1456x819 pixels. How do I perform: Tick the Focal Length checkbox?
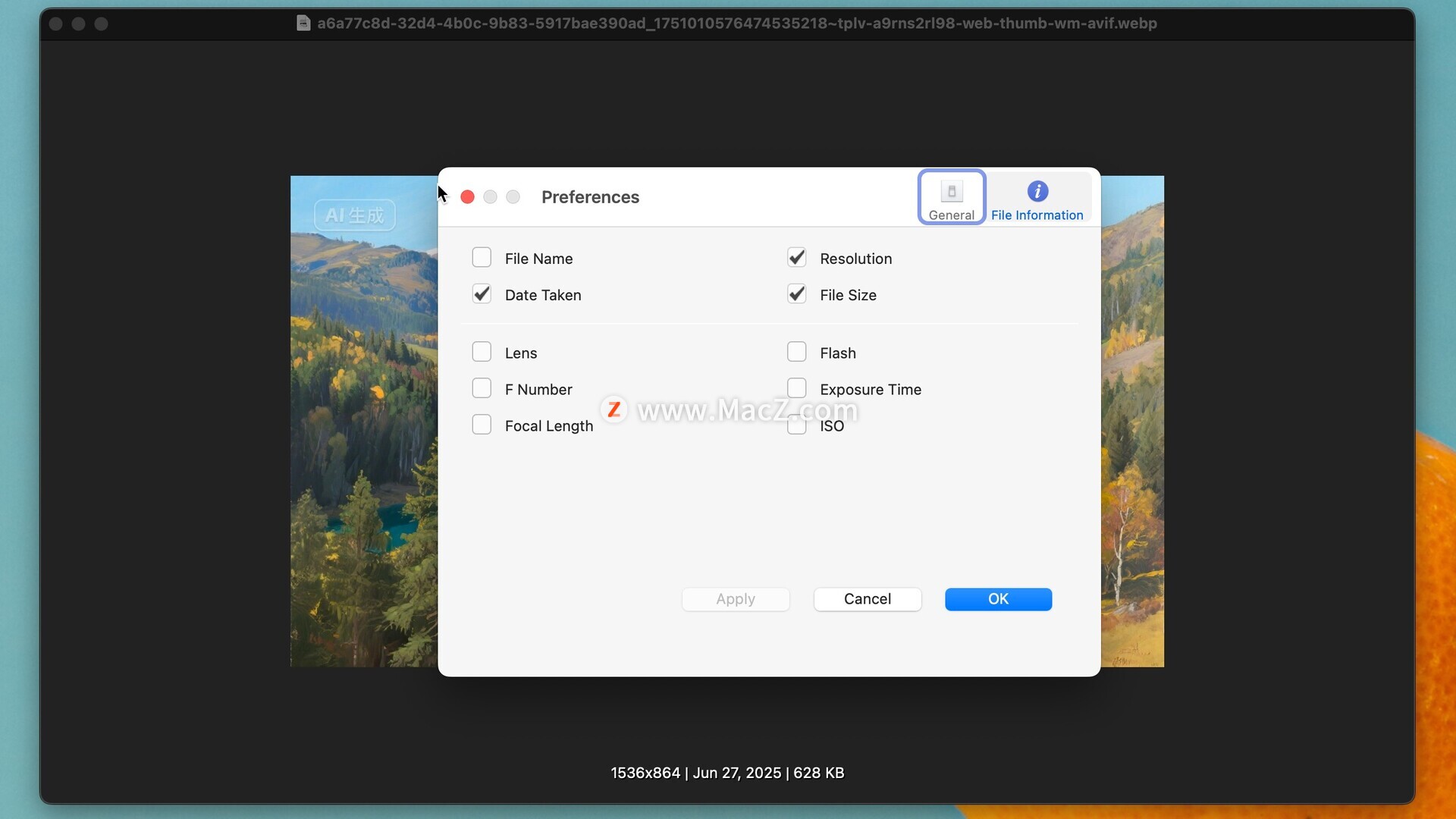pyautogui.click(x=482, y=425)
